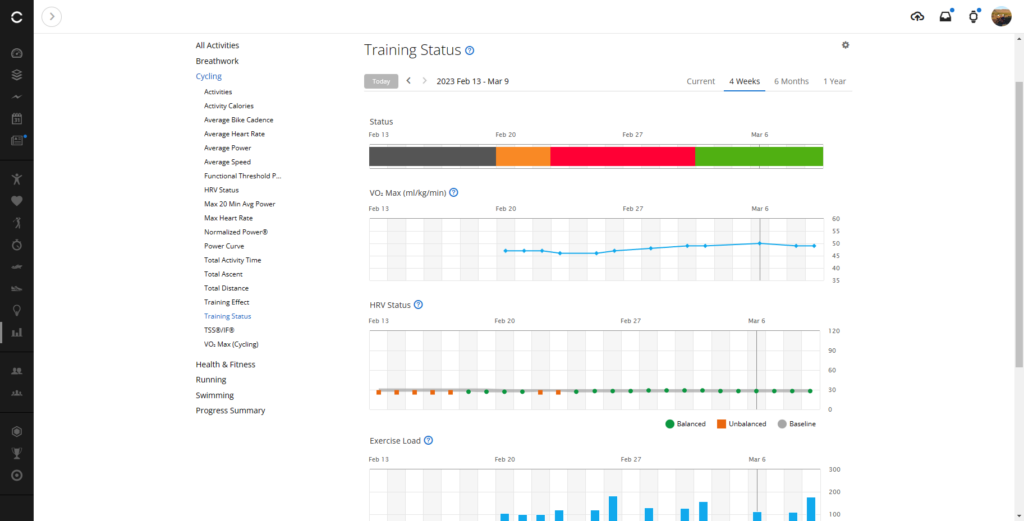Expand the Health & Fitness category
Screen dimensions: 1024x521
(225, 365)
